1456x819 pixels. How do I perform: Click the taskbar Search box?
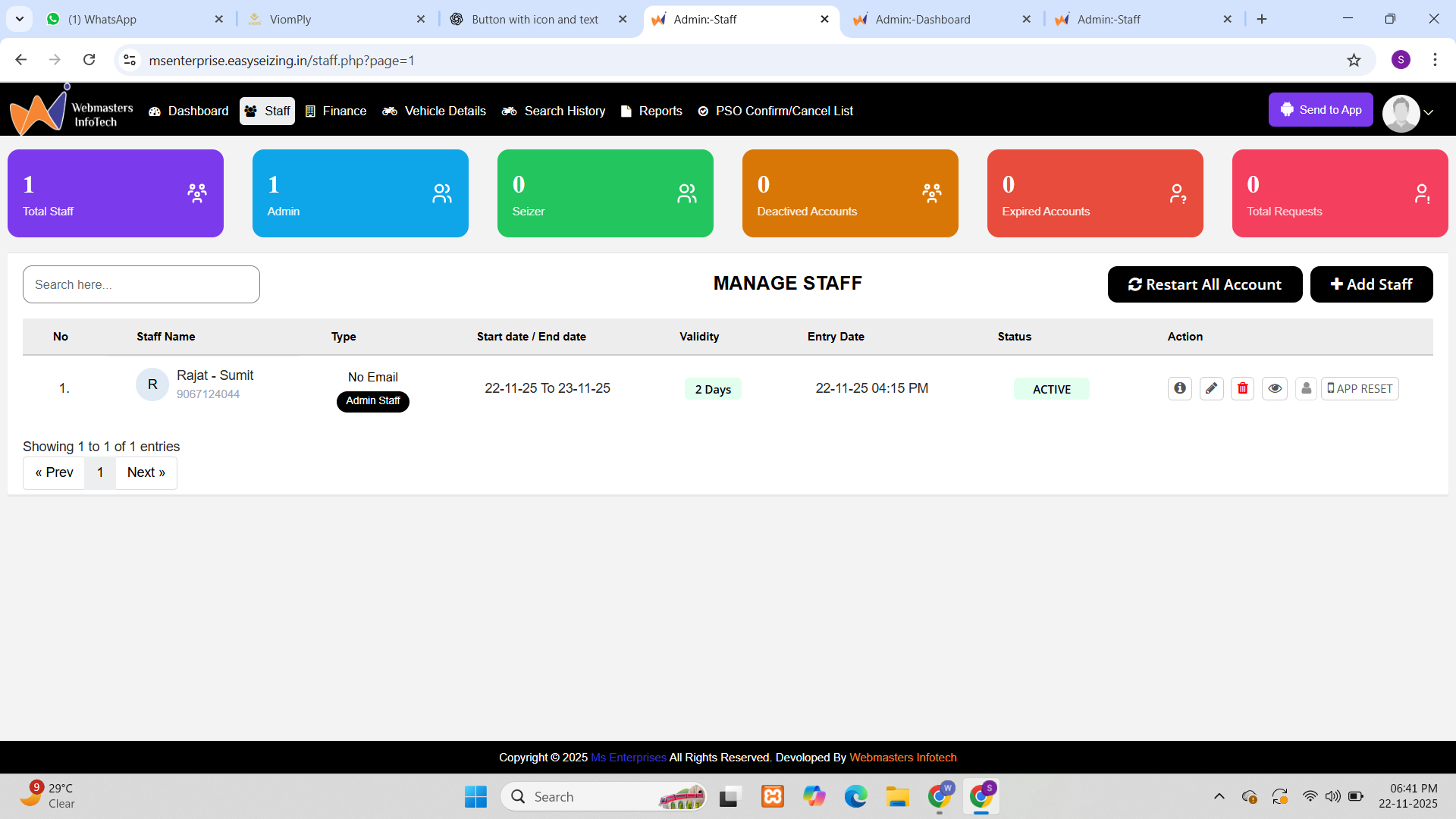tap(604, 797)
